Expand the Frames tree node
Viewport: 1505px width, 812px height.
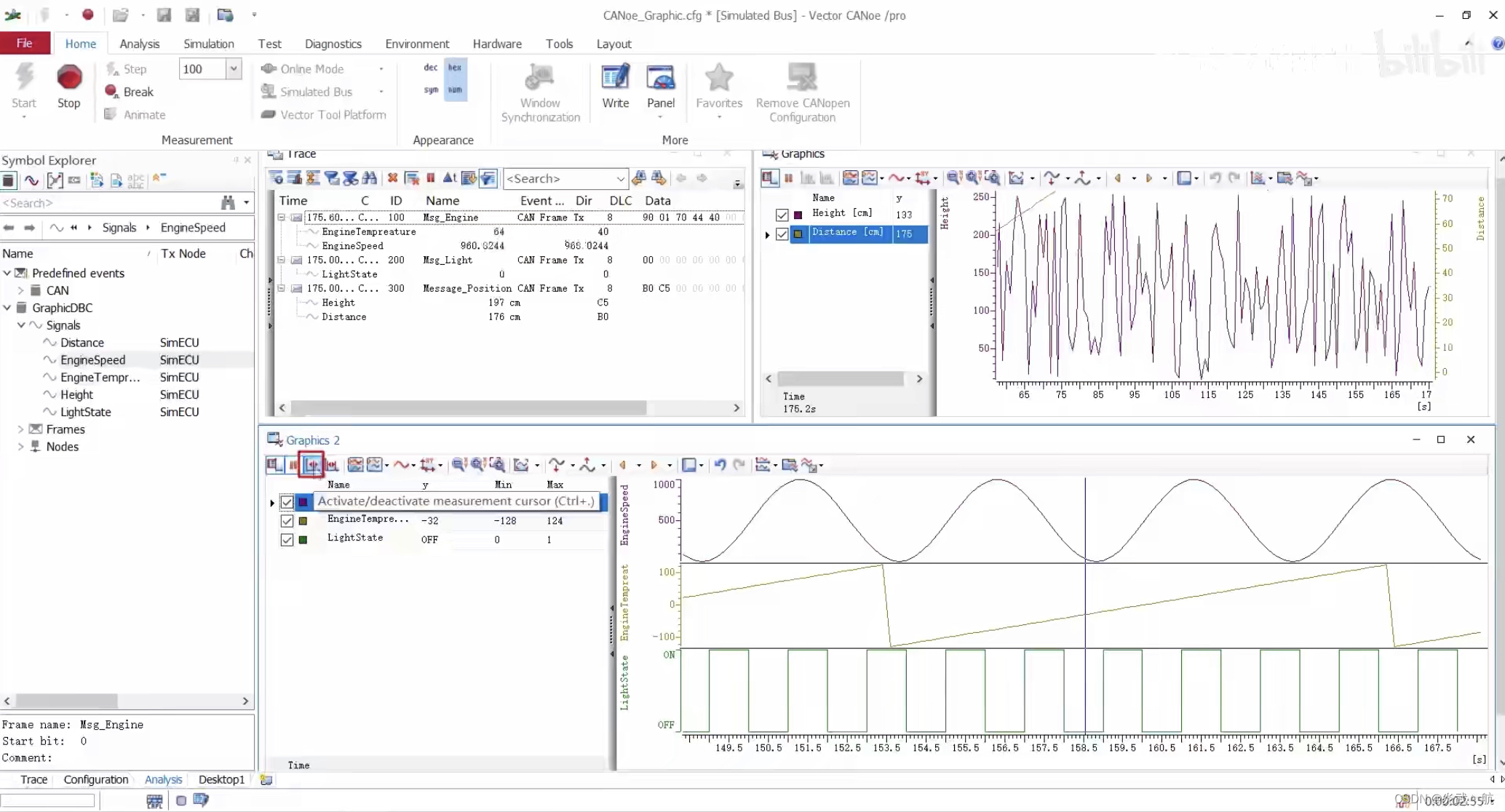click(x=20, y=429)
